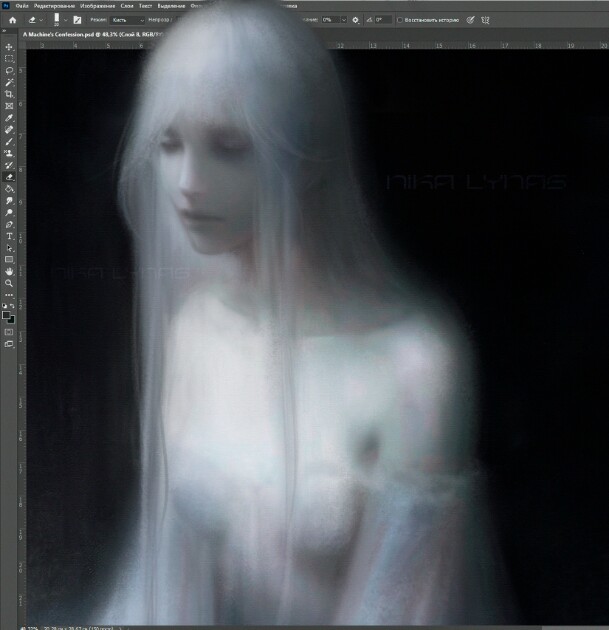Open symmetry paint options butterfly icon
Viewport: 609px width, 630px height.
pos(485,20)
